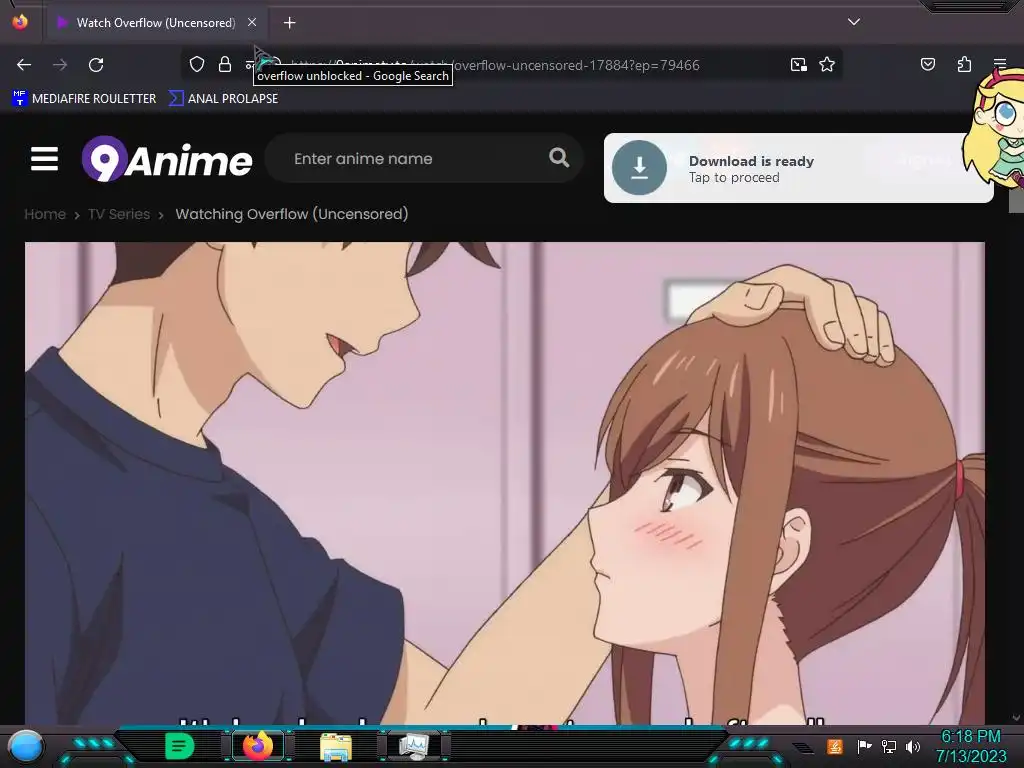1024x768 pixels.
Task: Go to Home breadcrumb link
Action: tap(45, 214)
